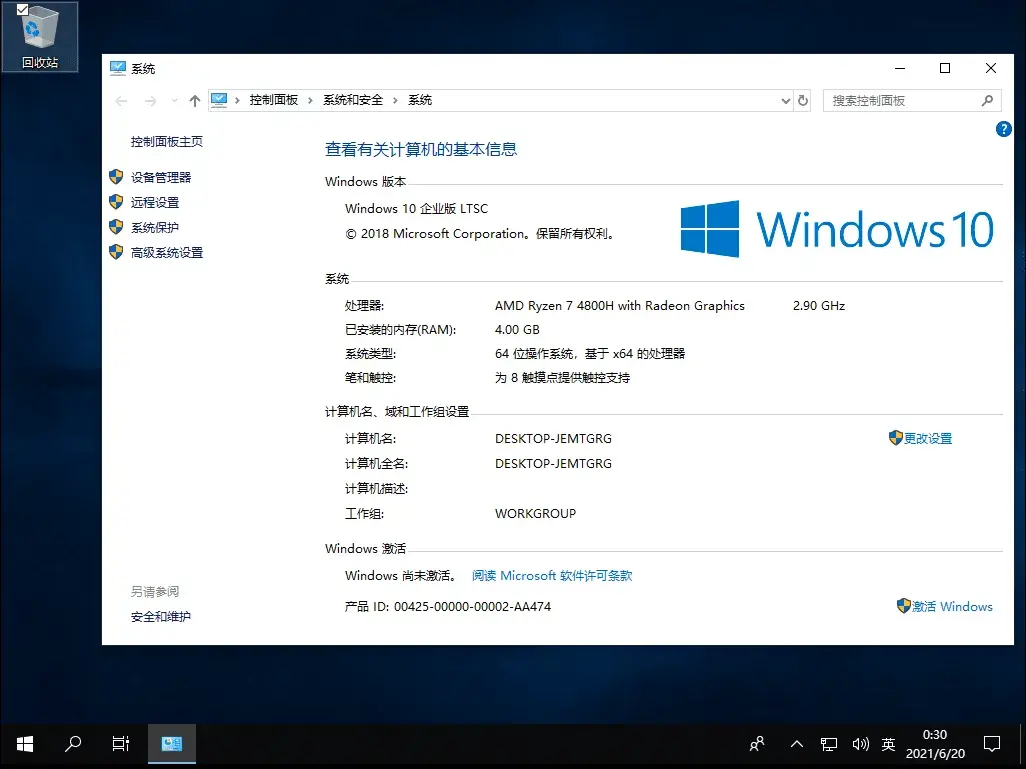Viewport: 1026px width, 769px height.
Task: Click the forward navigation arrow
Action: click(150, 101)
